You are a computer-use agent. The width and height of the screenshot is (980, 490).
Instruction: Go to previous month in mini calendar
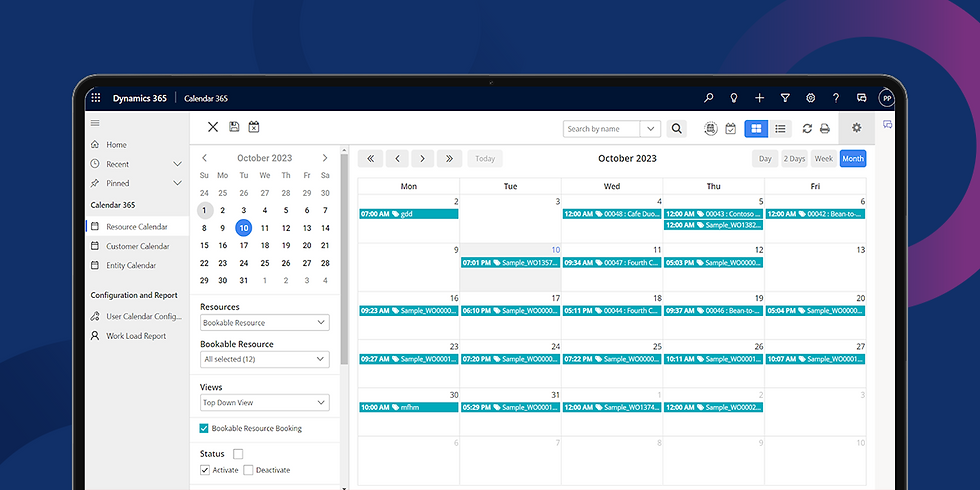pyautogui.click(x=204, y=158)
